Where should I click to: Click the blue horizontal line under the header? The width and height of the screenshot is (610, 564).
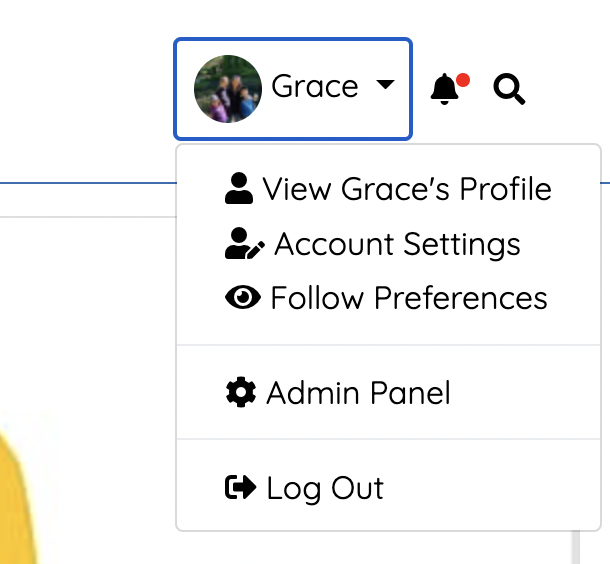pos(88,183)
